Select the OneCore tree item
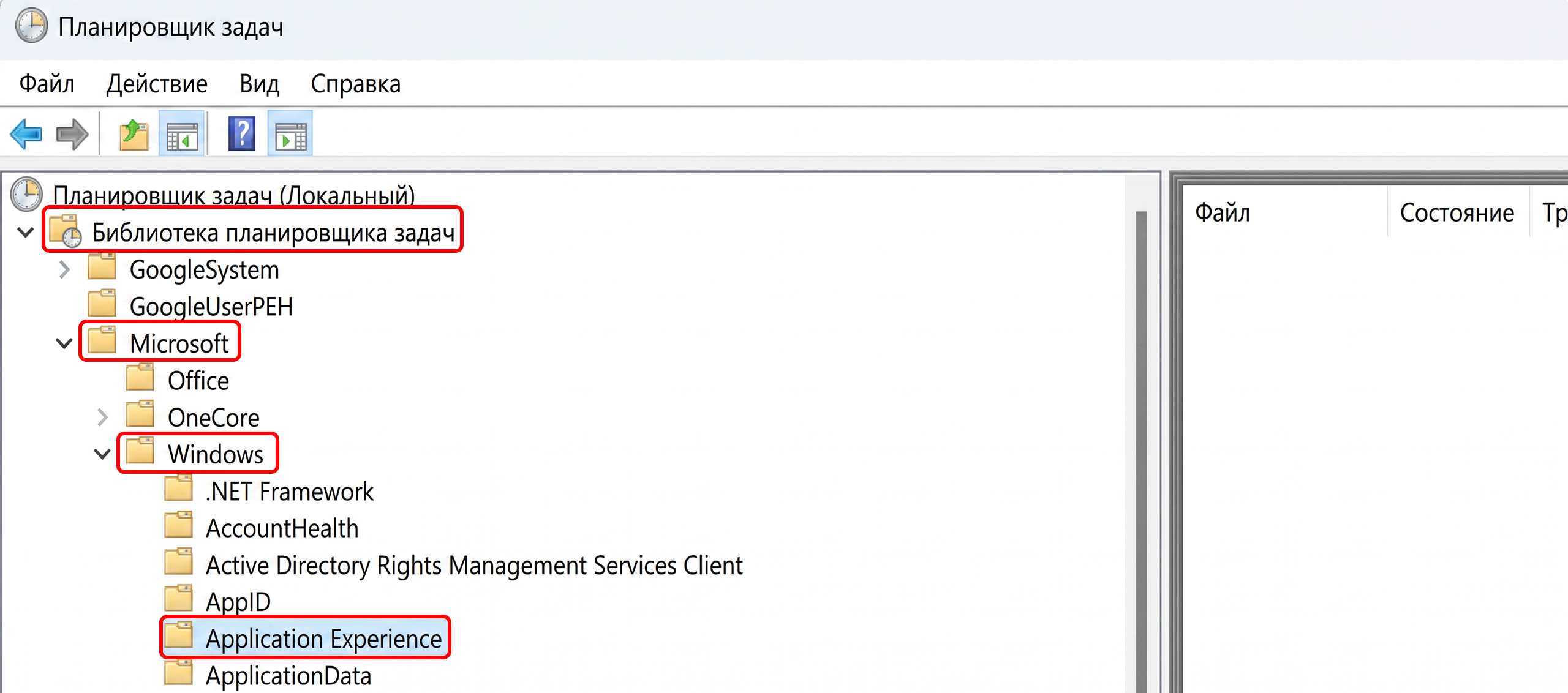 214,418
